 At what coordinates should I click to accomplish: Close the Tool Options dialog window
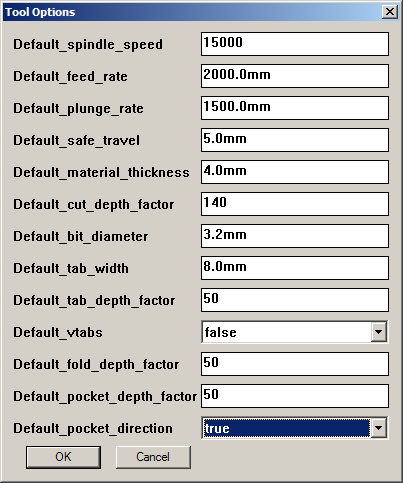tap(390, 12)
